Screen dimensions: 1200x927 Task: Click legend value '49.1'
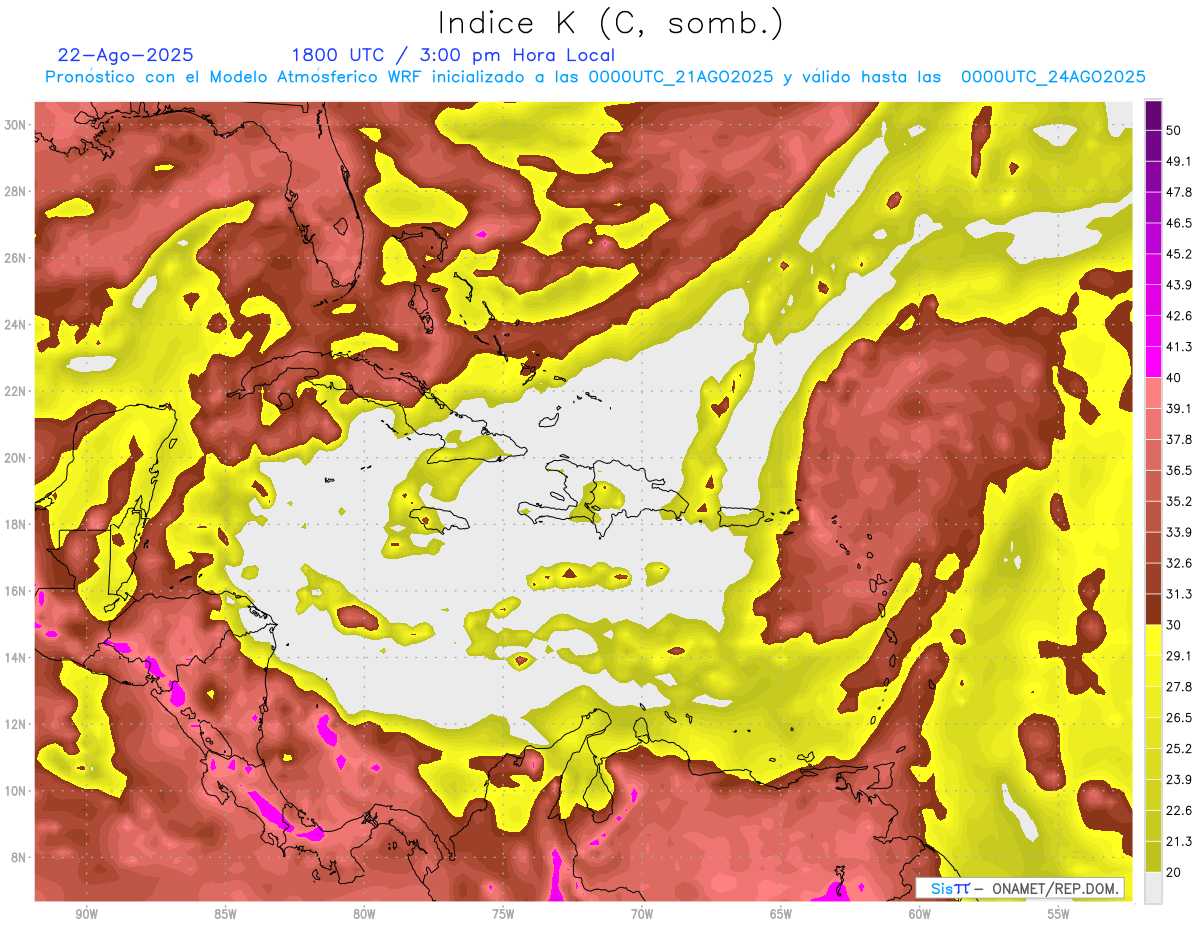point(1179,161)
